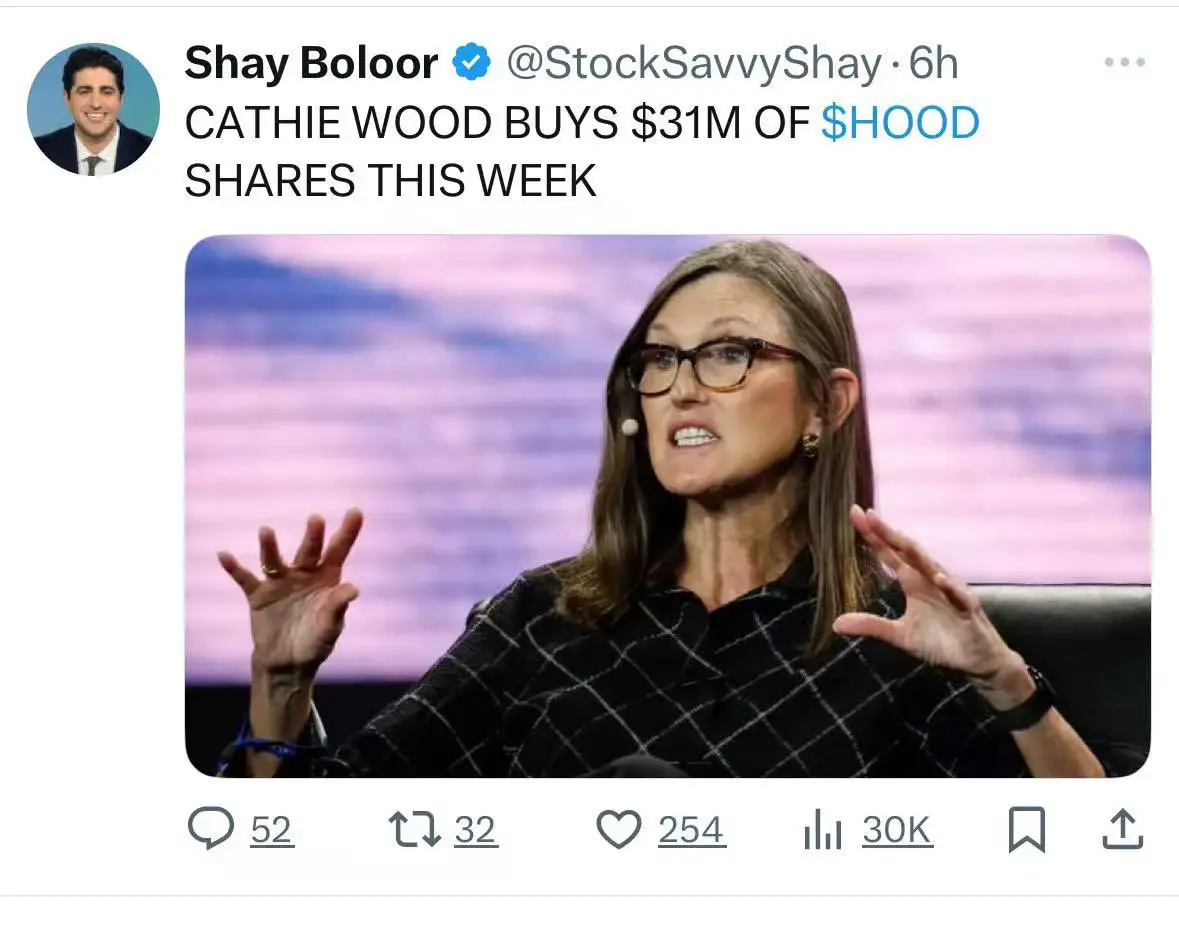Viewport: 1179px width, 928px height.
Task: Open the @StockSavvyShay handle link
Action: [693, 63]
